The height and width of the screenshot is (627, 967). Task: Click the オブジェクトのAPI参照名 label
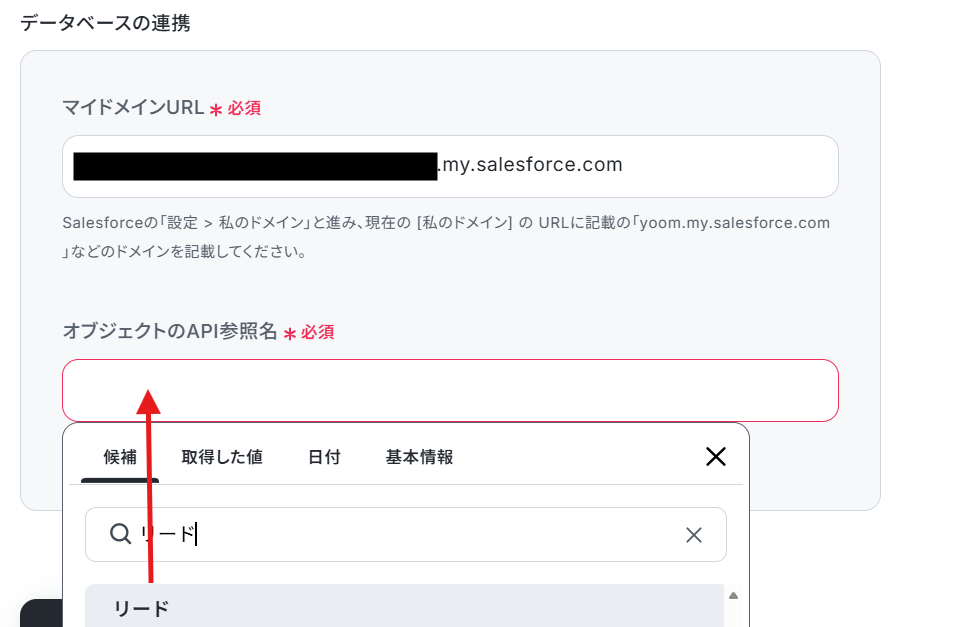tap(170, 331)
